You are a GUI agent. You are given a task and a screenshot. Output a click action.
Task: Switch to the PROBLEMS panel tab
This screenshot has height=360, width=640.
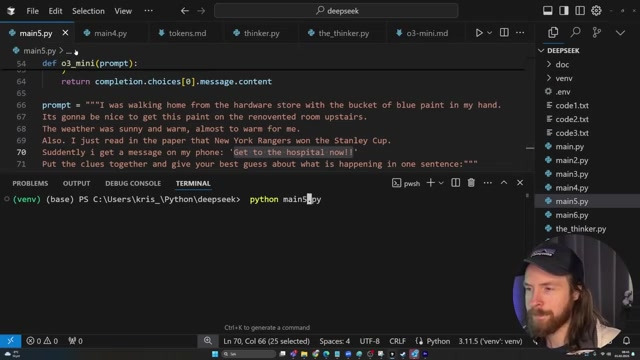[x=30, y=183]
